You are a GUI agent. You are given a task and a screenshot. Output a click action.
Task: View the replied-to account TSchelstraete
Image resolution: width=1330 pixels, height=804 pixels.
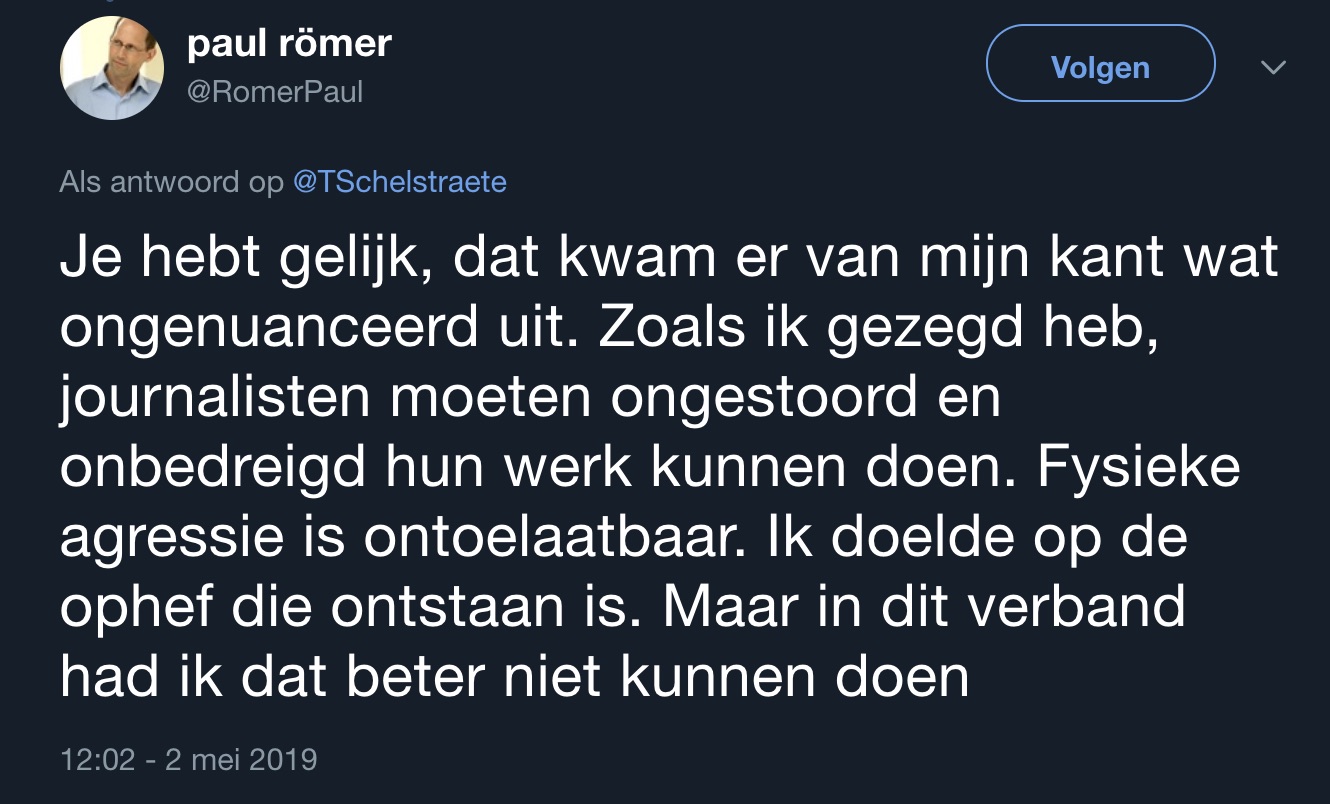click(x=401, y=182)
